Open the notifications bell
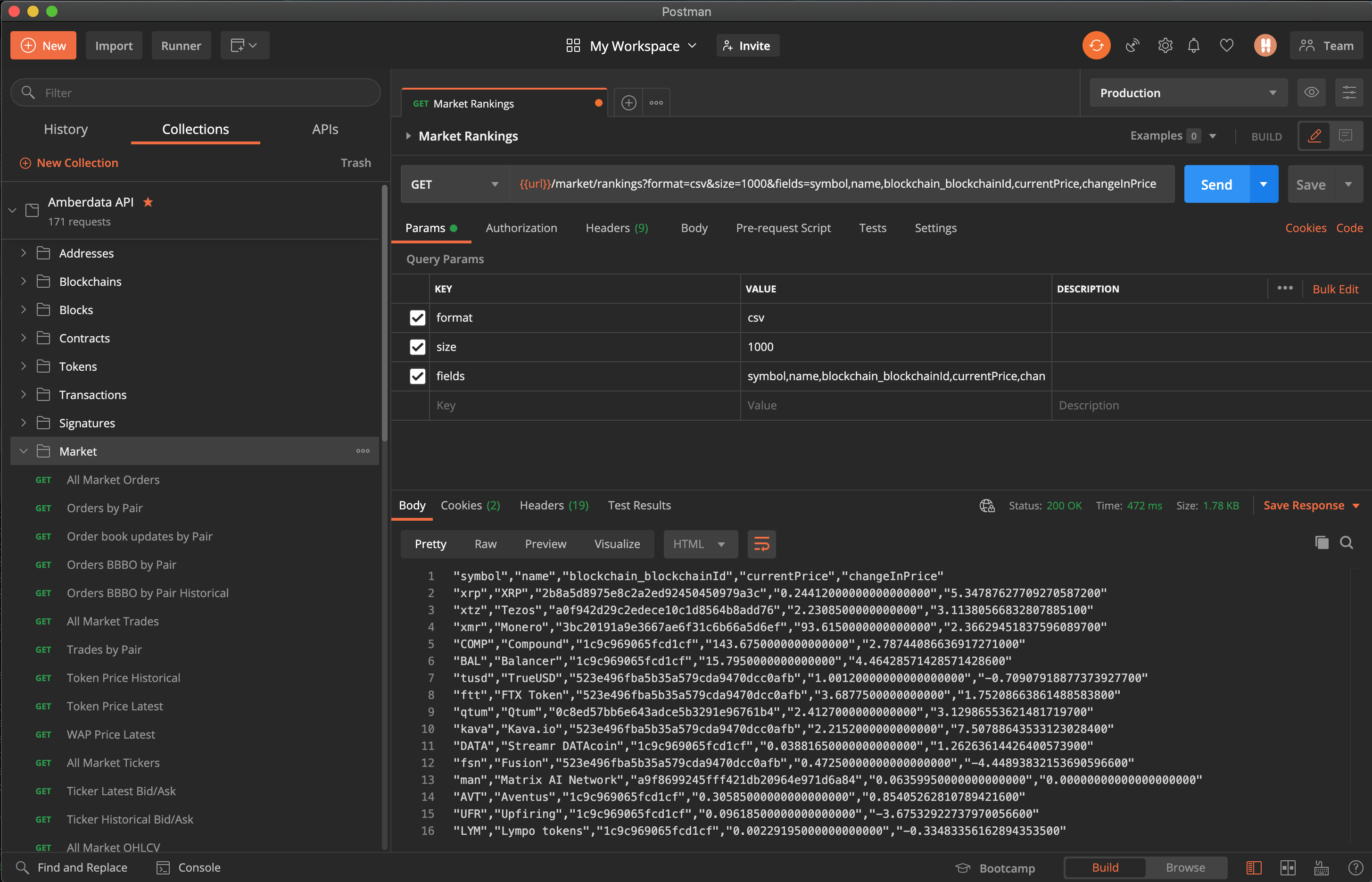Screen dimensions: 1372x882 1193,46
